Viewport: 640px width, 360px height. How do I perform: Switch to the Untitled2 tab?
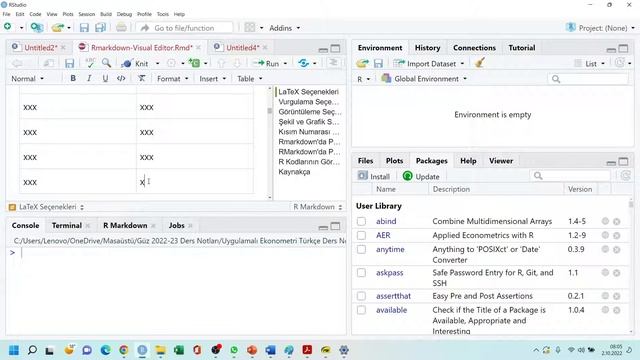point(40,48)
